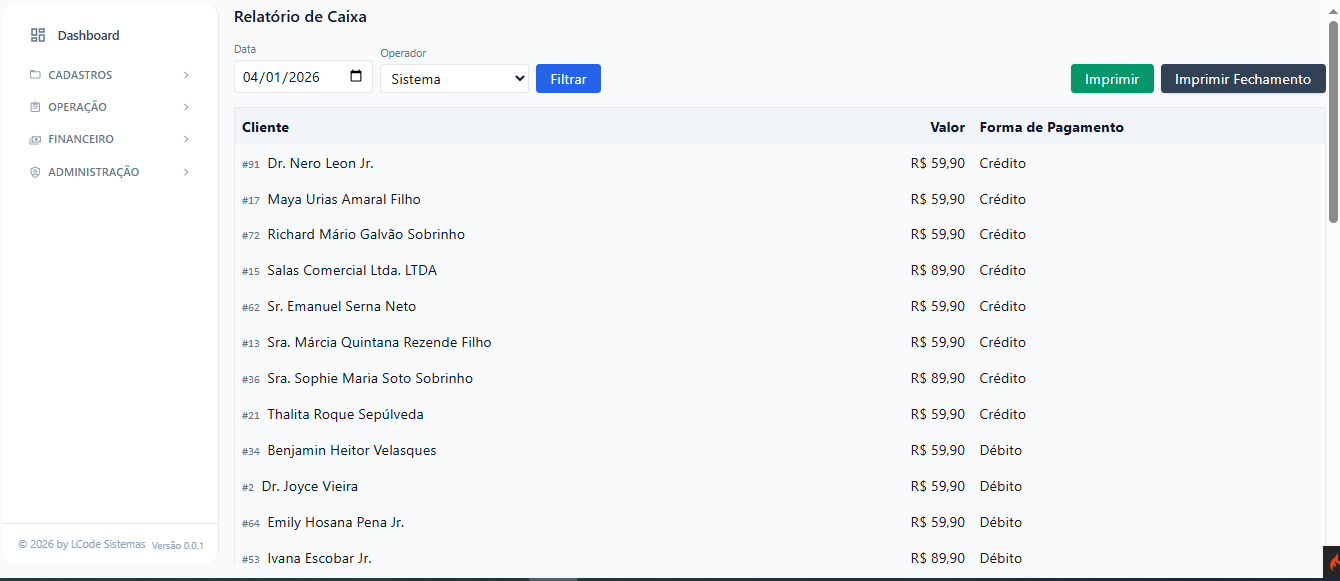Click the Cadastros folder icon
Image resolution: width=1340 pixels, height=581 pixels.
tap(35, 75)
